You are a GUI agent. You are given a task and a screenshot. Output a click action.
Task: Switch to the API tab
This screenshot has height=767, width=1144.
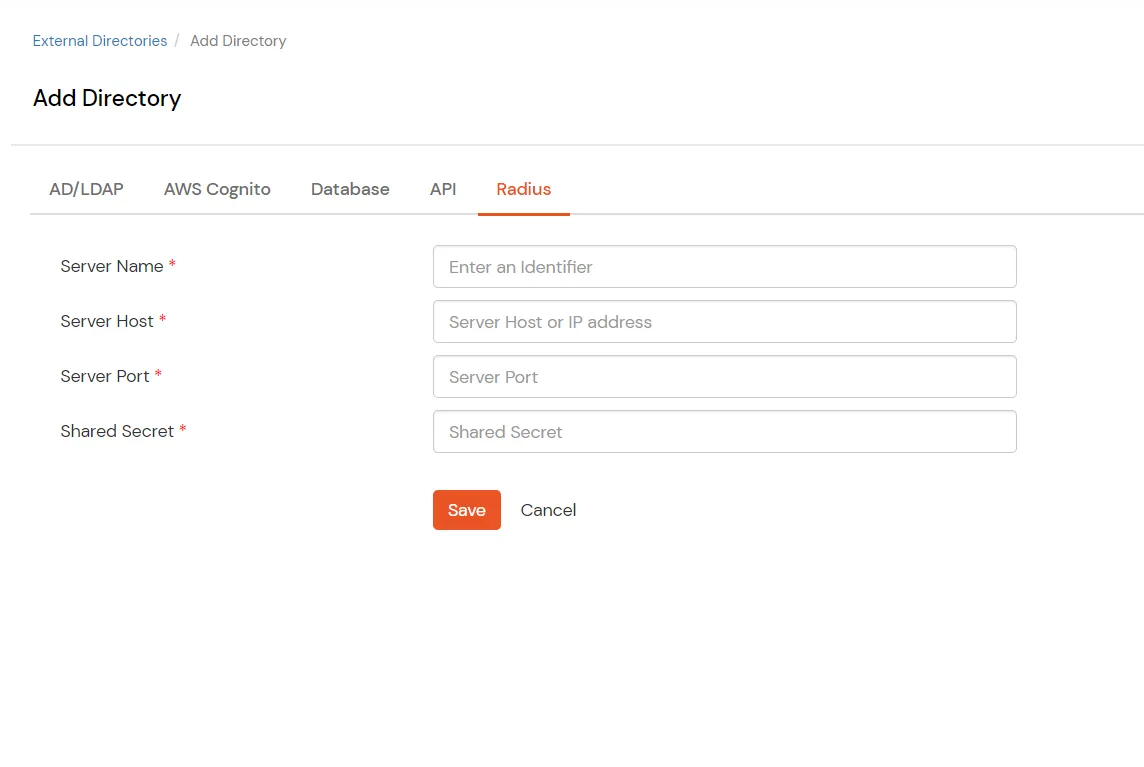(443, 189)
